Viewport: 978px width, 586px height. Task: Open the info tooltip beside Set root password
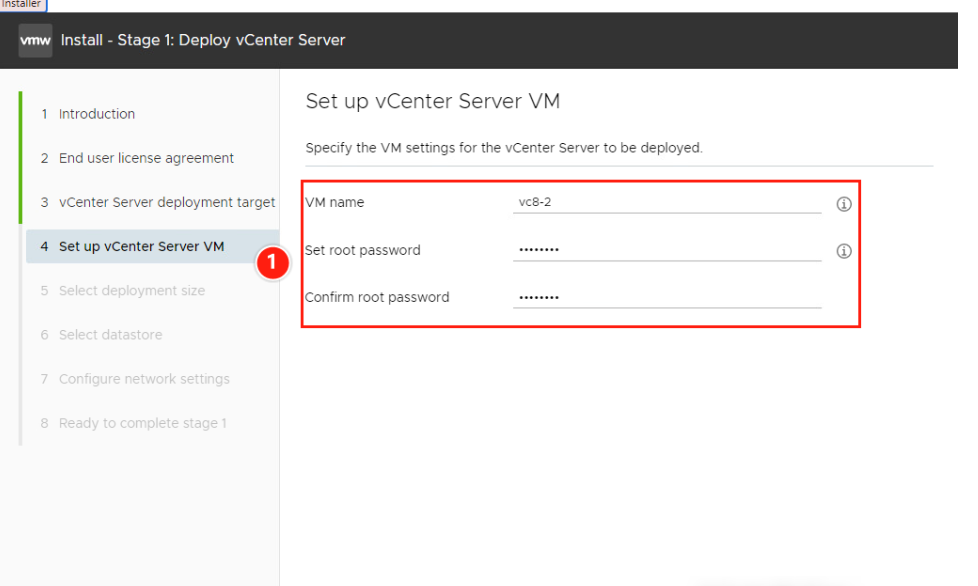(843, 251)
